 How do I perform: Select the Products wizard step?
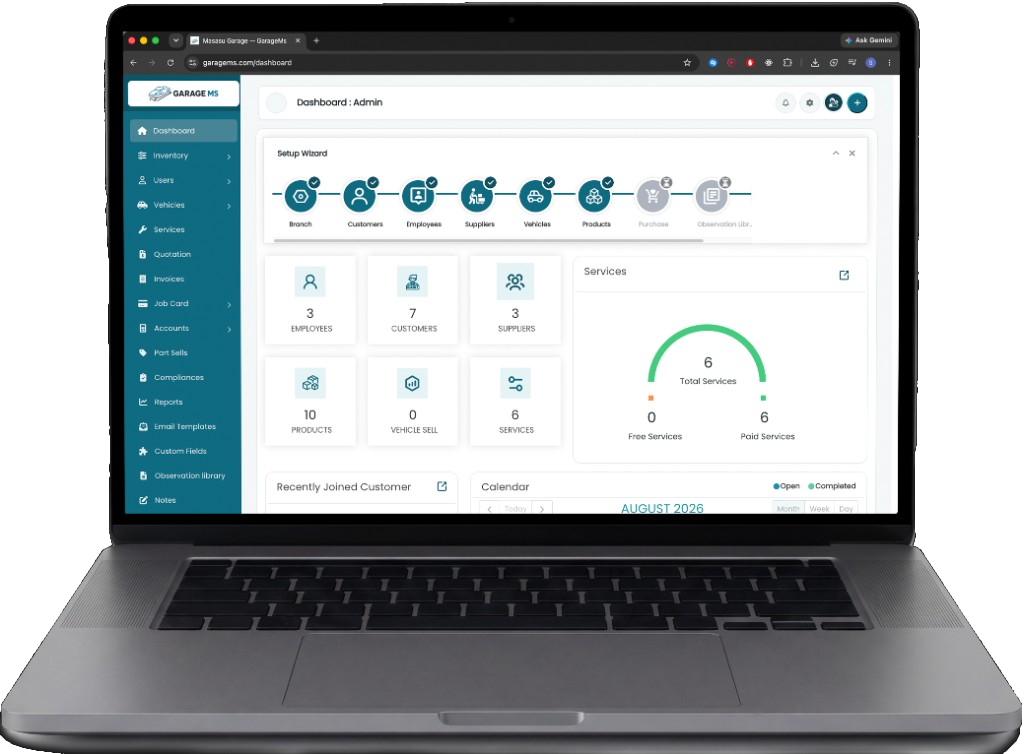tap(594, 196)
